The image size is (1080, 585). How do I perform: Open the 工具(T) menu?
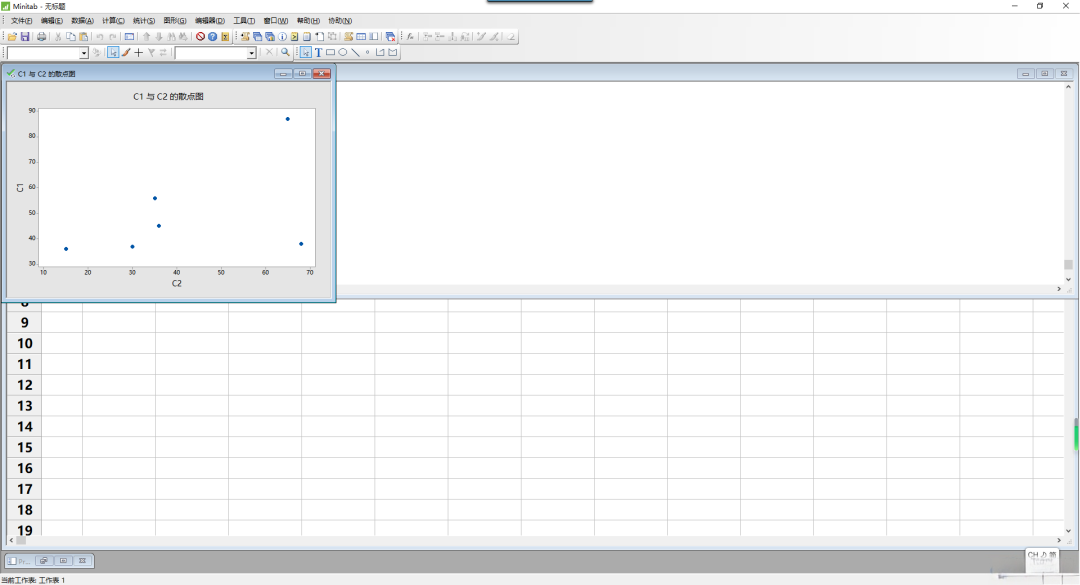244,21
